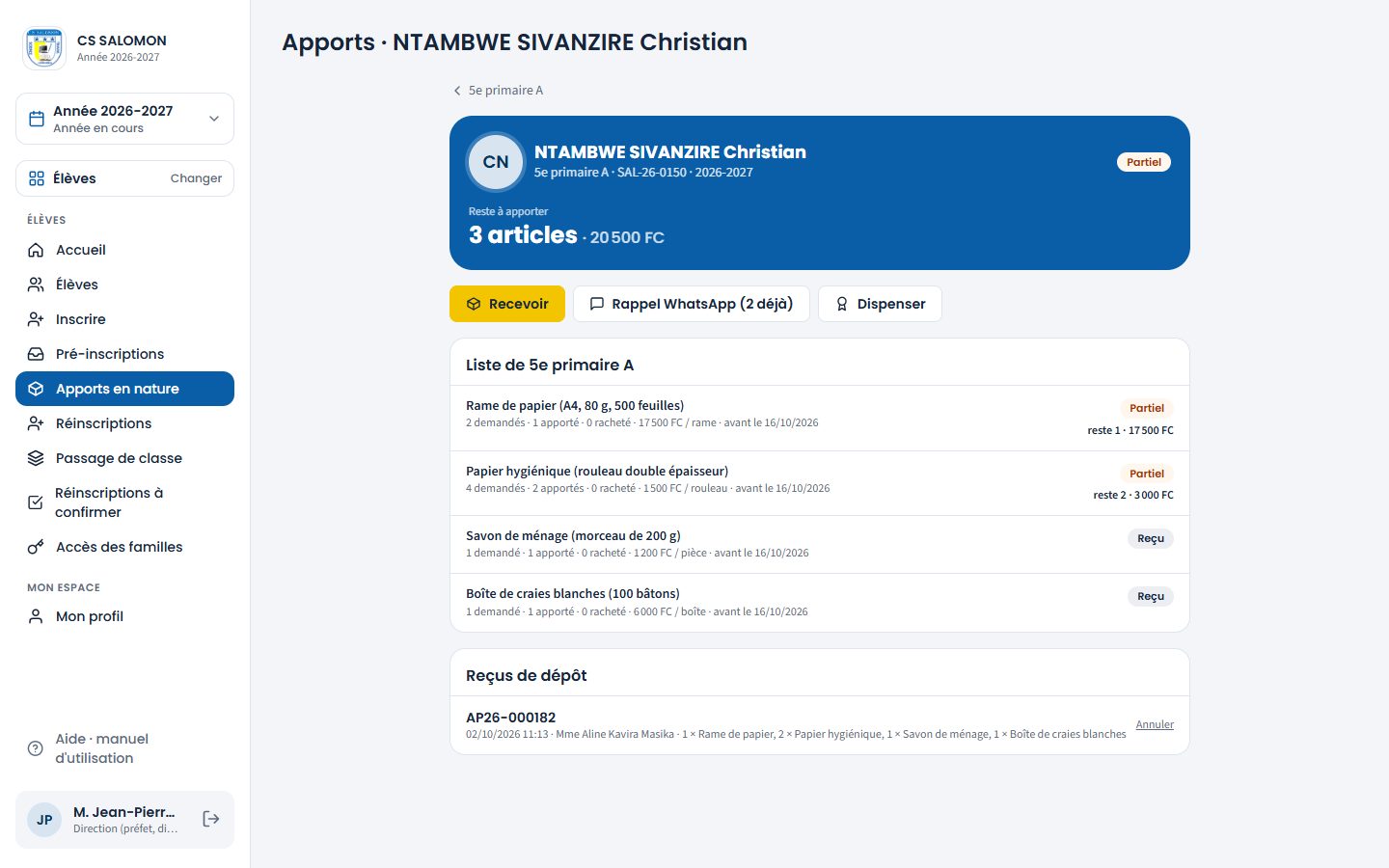The height and width of the screenshot is (868, 1389).
Task: Open Réinscriptions à confirmer menu item
Action: (x=124, y=502)
